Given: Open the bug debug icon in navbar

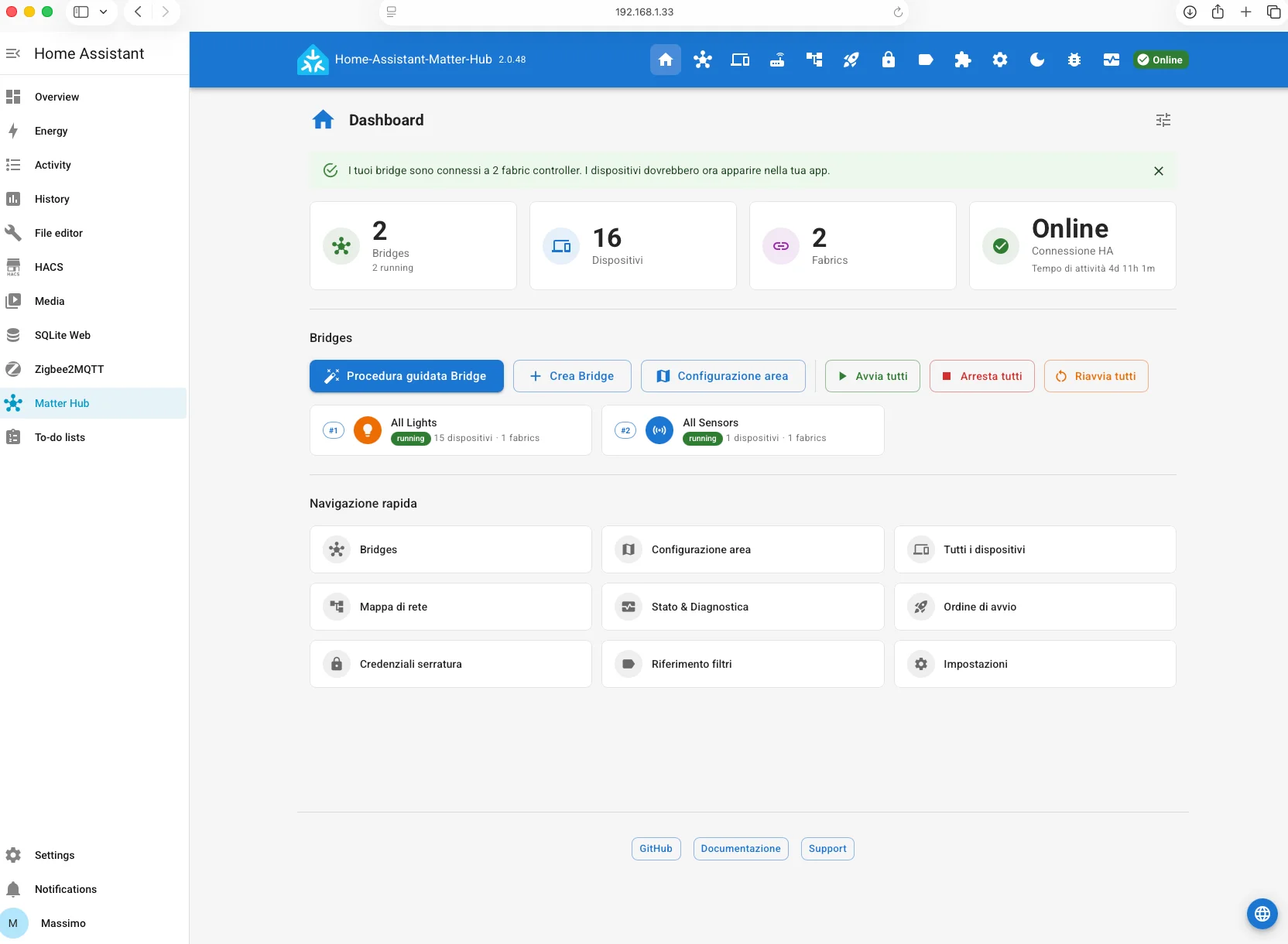Looking at the screenshot, I should point(1074,60).
